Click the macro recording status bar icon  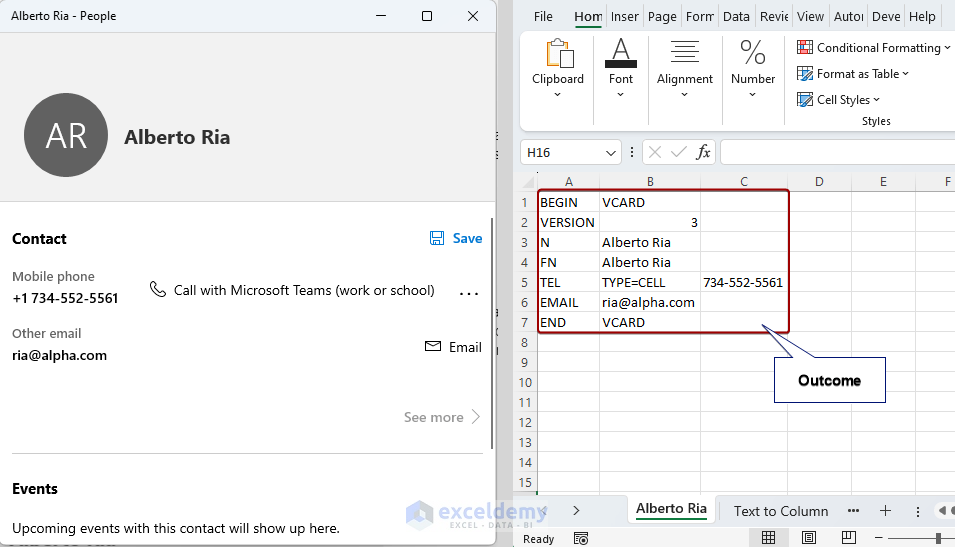tap(581, 538)
